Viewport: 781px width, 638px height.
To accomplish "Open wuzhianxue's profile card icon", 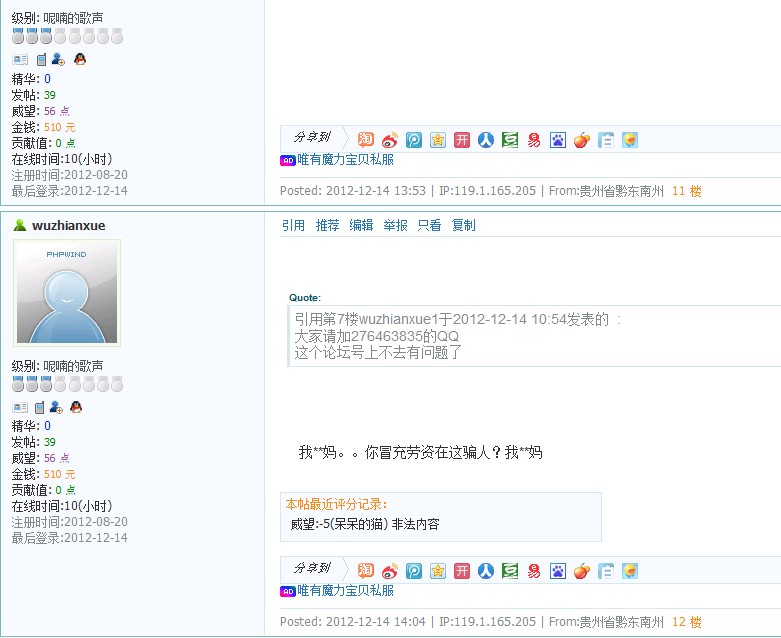I will (x=20, y=407).
